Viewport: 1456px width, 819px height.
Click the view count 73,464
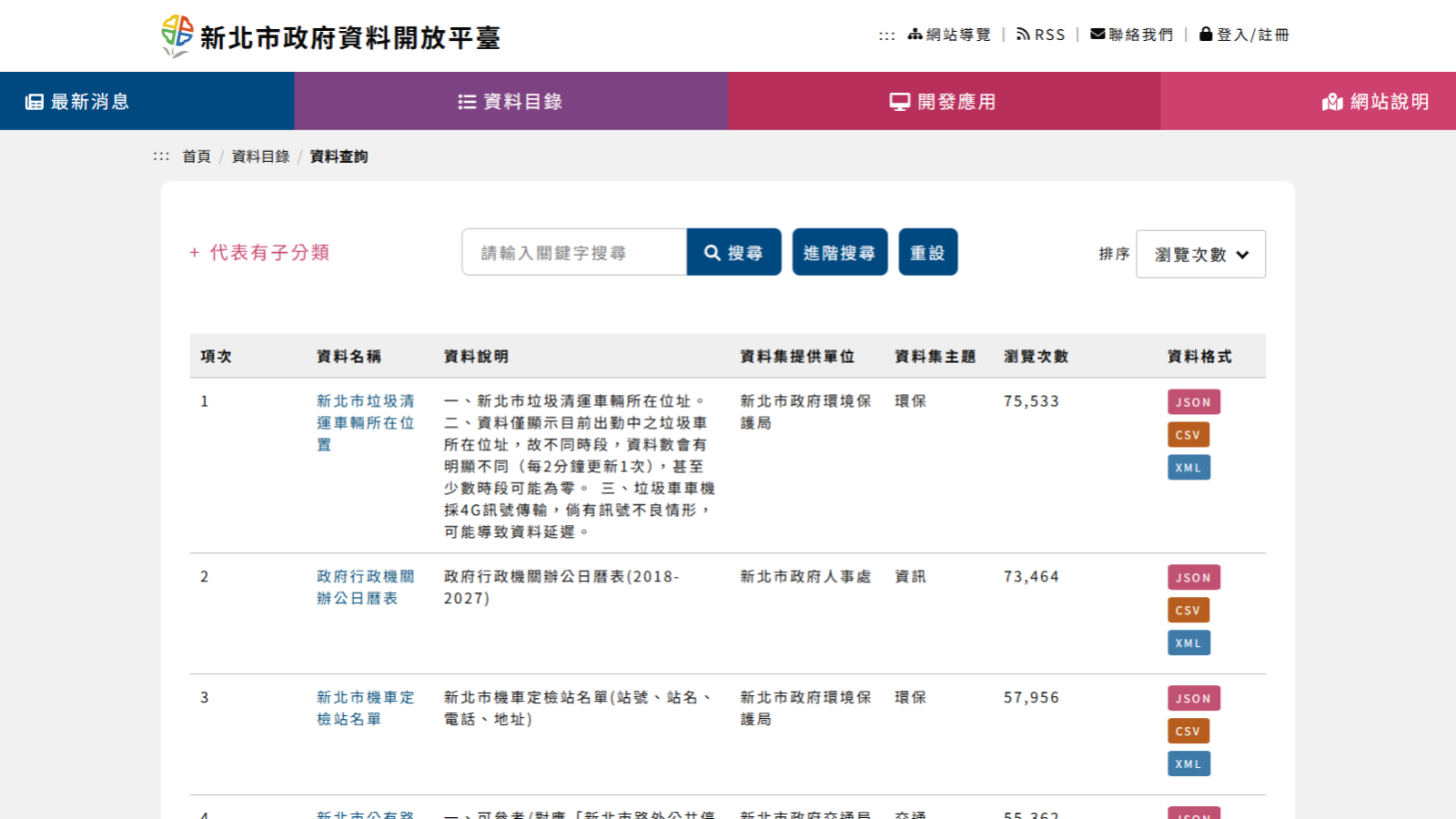point(1031,577)
